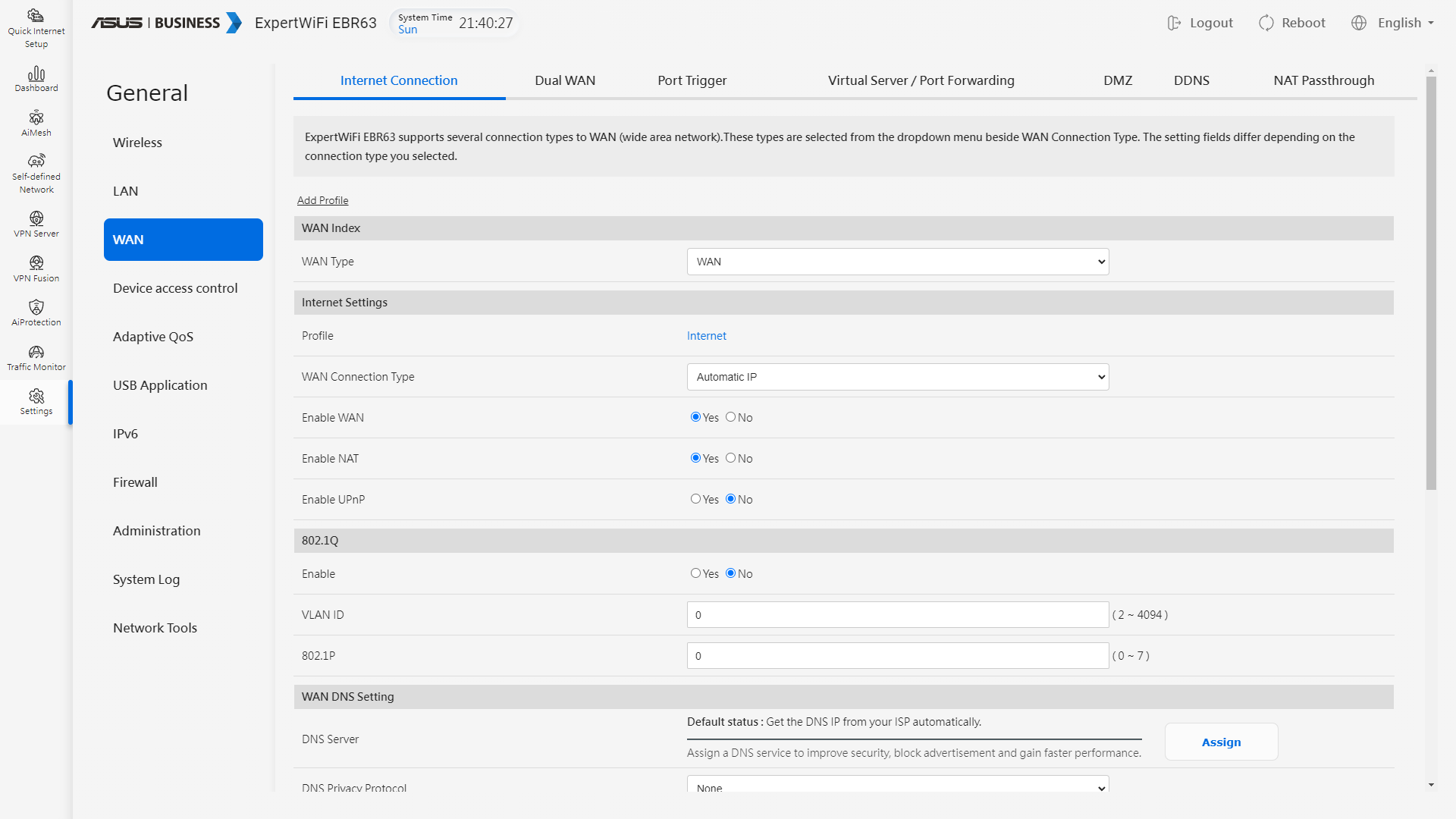Image resolution: width=1456 pixels, height=819 pixels.
Task: Open AiProtection shield icon
Action: pyautogui.click(x=36, y=307)
